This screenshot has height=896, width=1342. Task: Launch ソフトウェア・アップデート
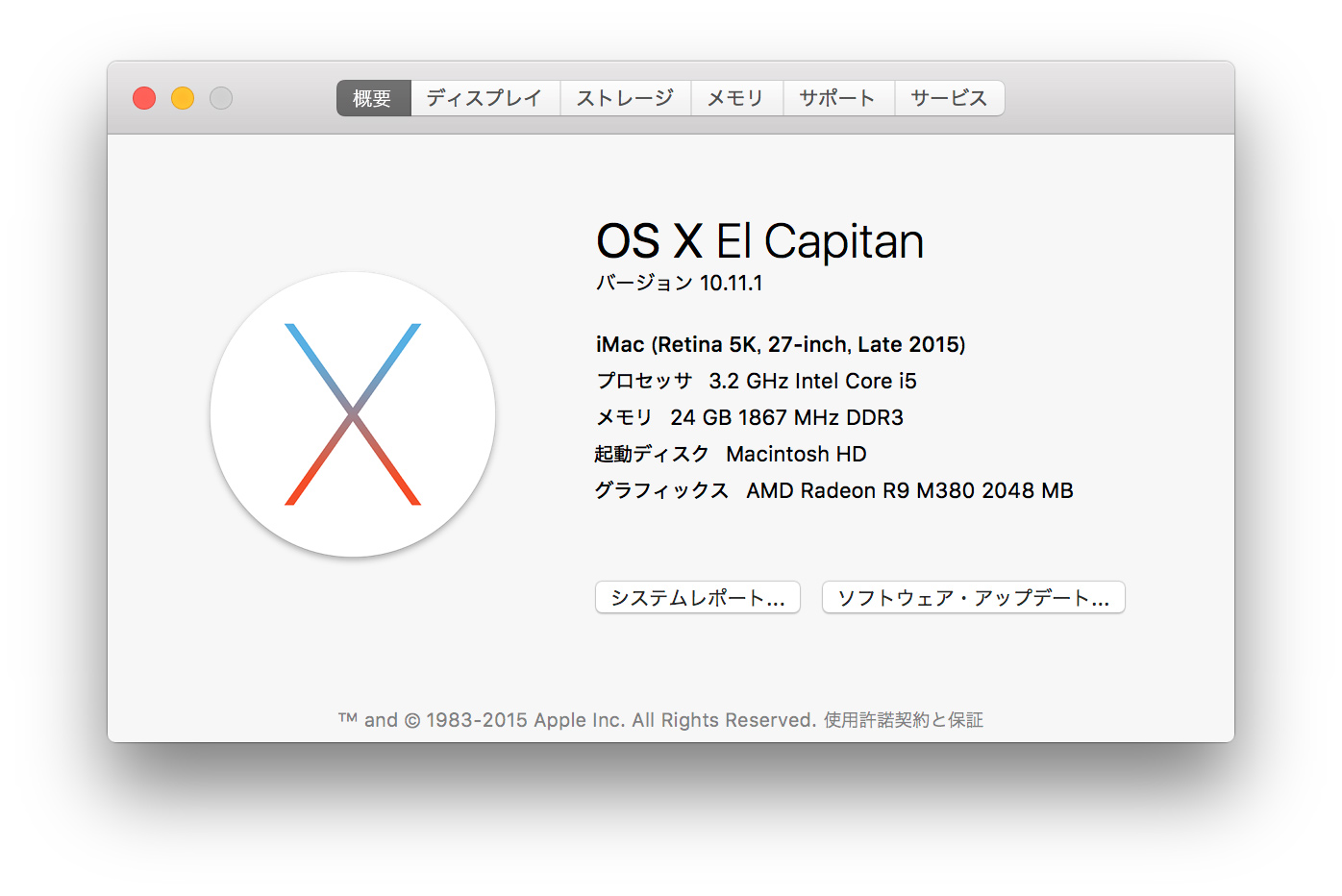(972, 597)
